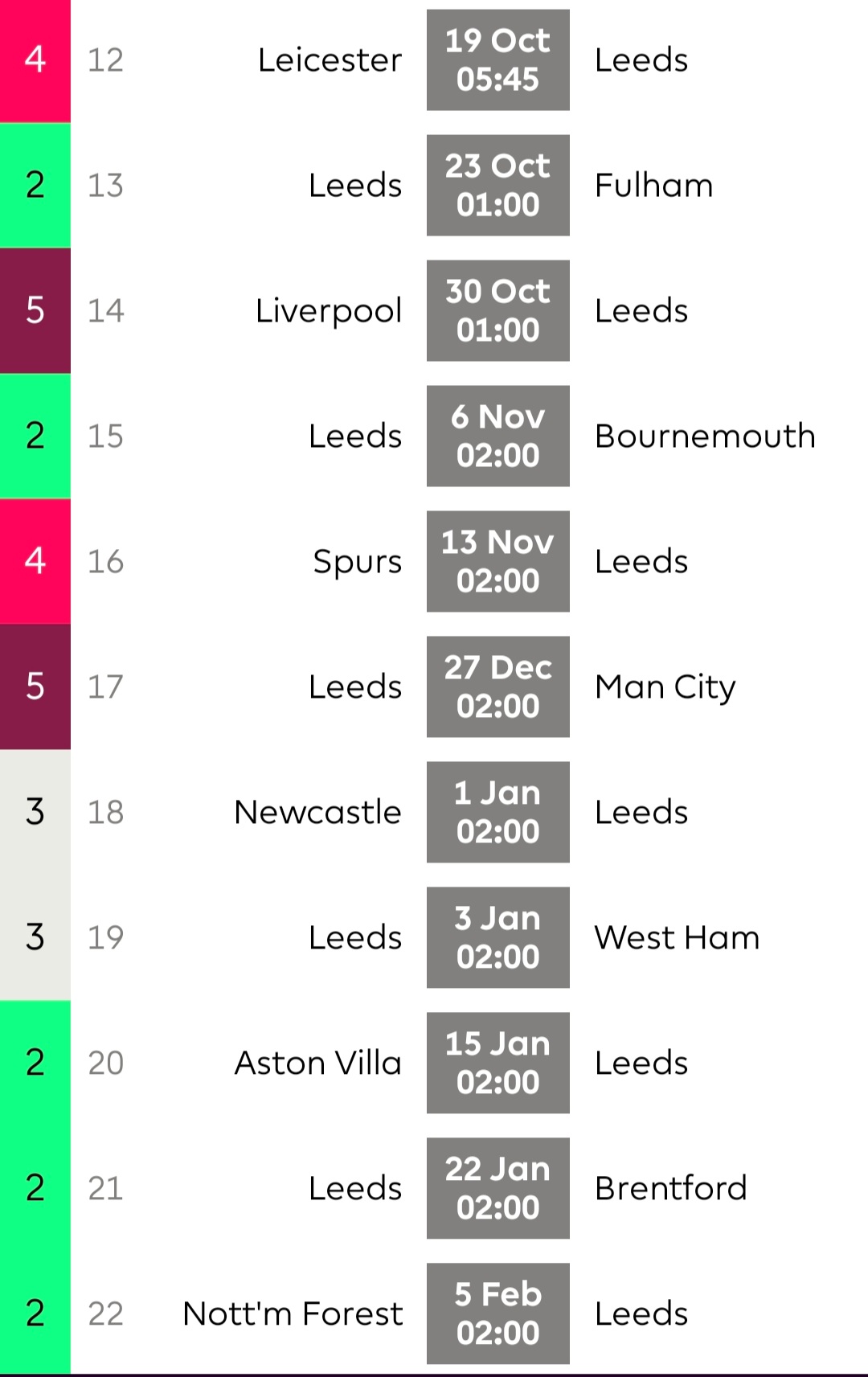Select Man City team name
Screen dimensions: 868x1377
click(665, 687)
